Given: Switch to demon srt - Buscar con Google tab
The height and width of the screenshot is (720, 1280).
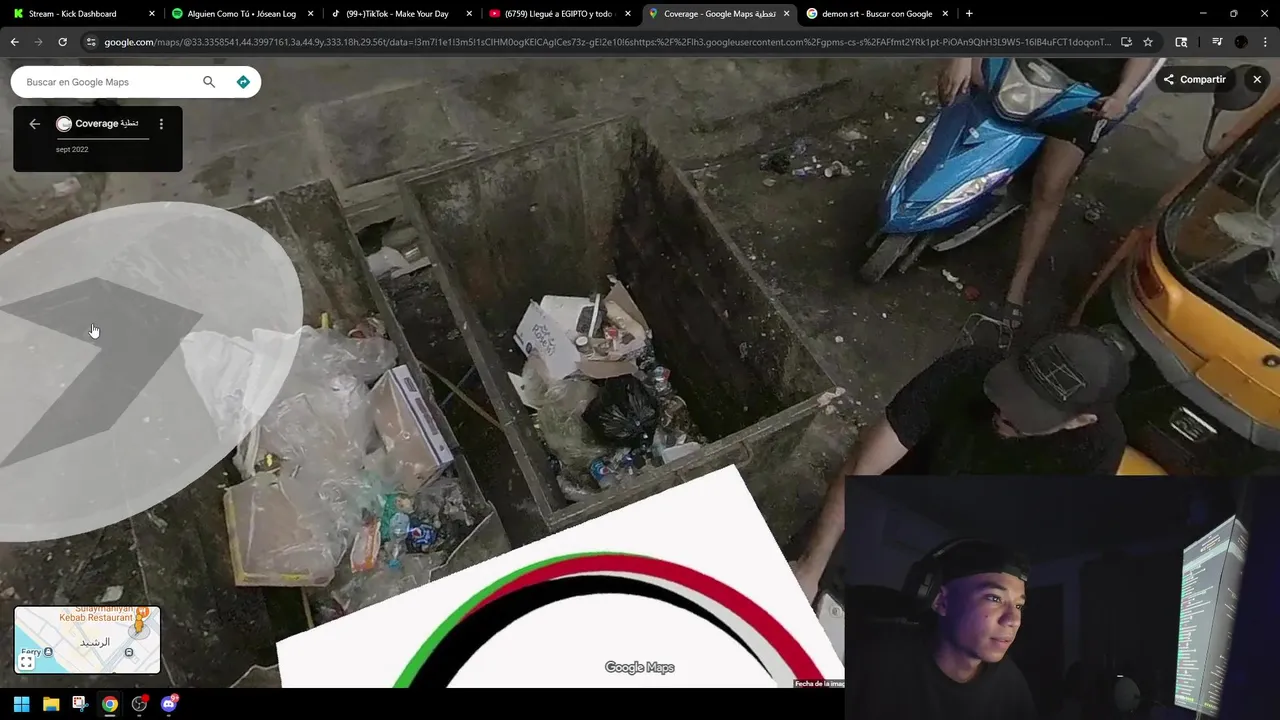Looking at the screenshot, I should 875,14.
